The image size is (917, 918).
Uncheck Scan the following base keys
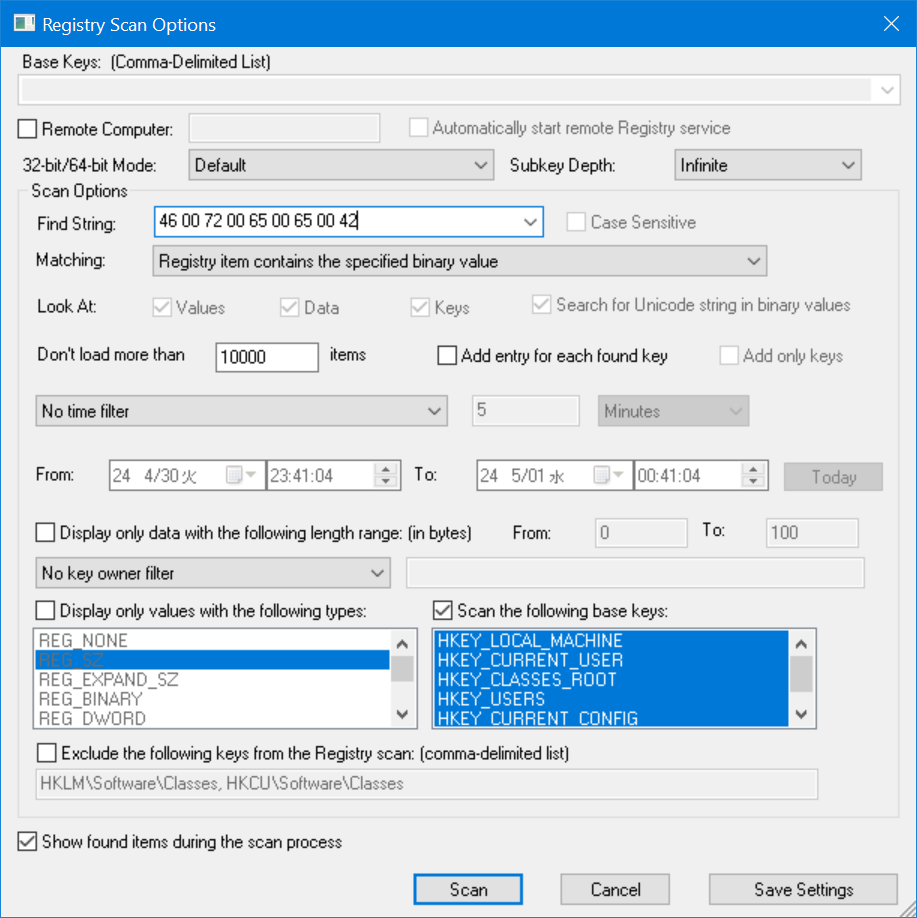[x=443, y=610]
